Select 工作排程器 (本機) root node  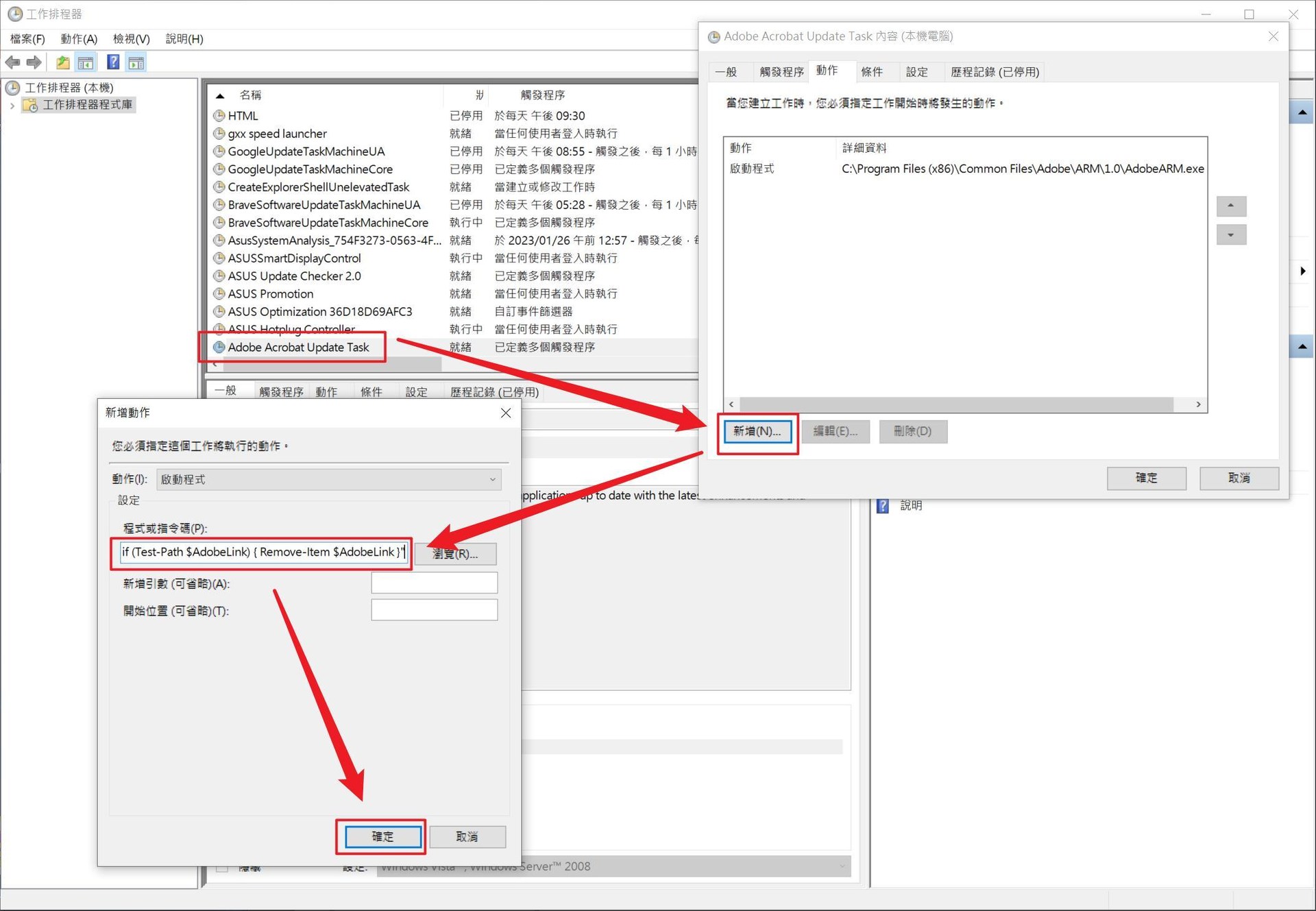(x=69, y=88)
